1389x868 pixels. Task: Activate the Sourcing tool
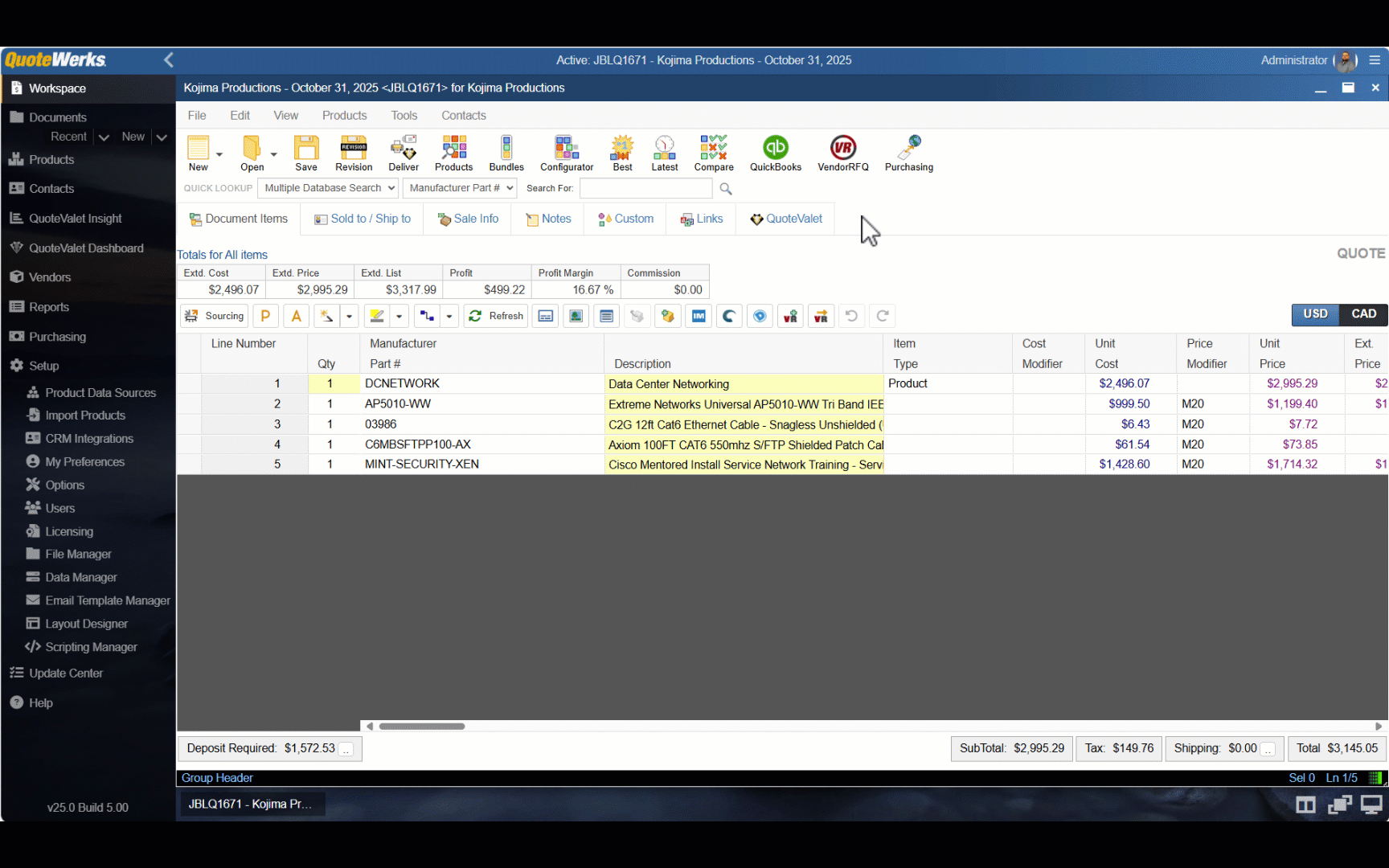[x=213, y=316]
